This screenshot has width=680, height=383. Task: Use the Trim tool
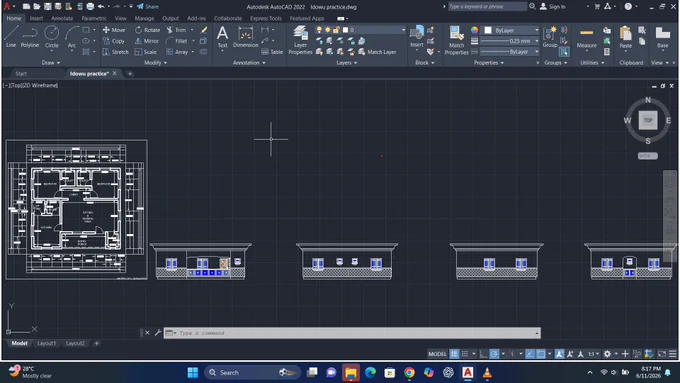[x=177, y=30]
